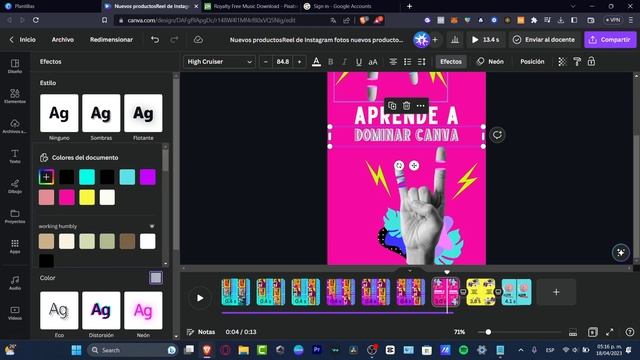The image size is (640, 360).
Task: Duplicate the selected element from floating toolbar
Action: [392, 106]
